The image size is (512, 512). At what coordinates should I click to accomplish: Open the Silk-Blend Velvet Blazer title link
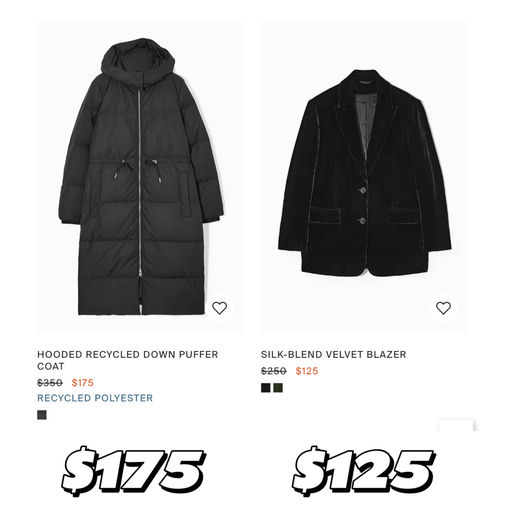pos(333,354)
